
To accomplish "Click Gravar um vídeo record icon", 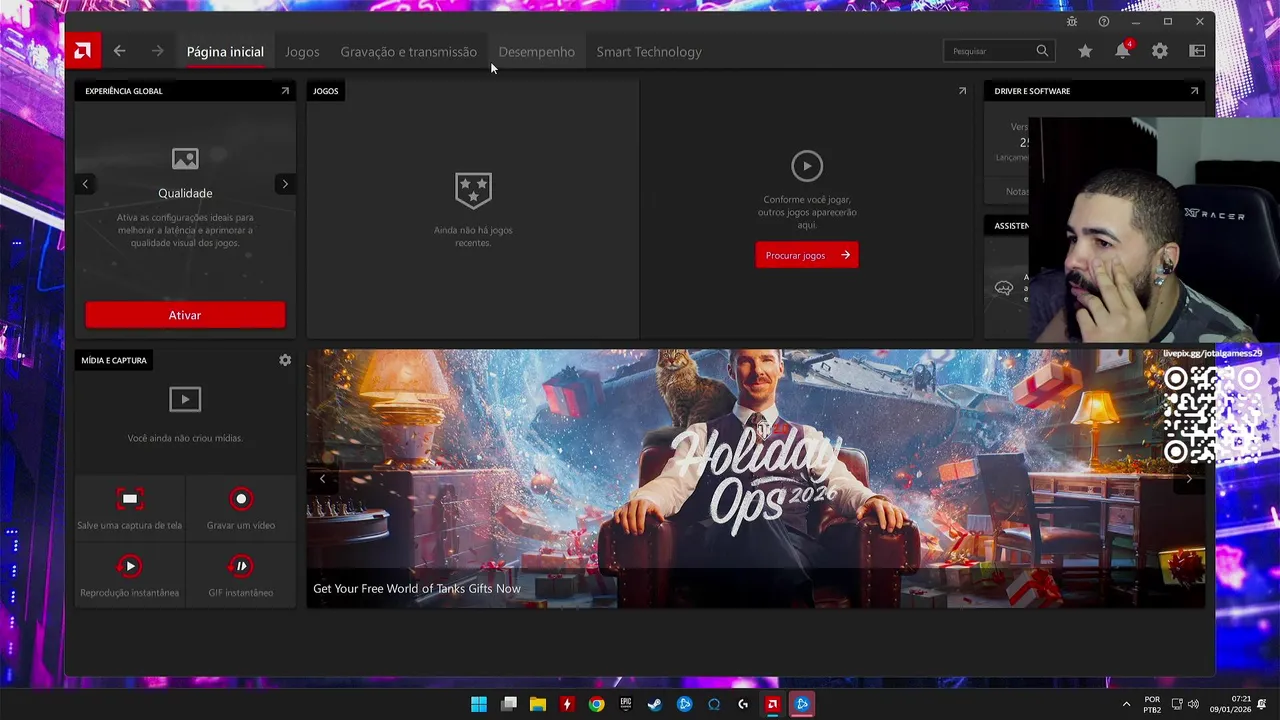I will (x=241, y=499).
